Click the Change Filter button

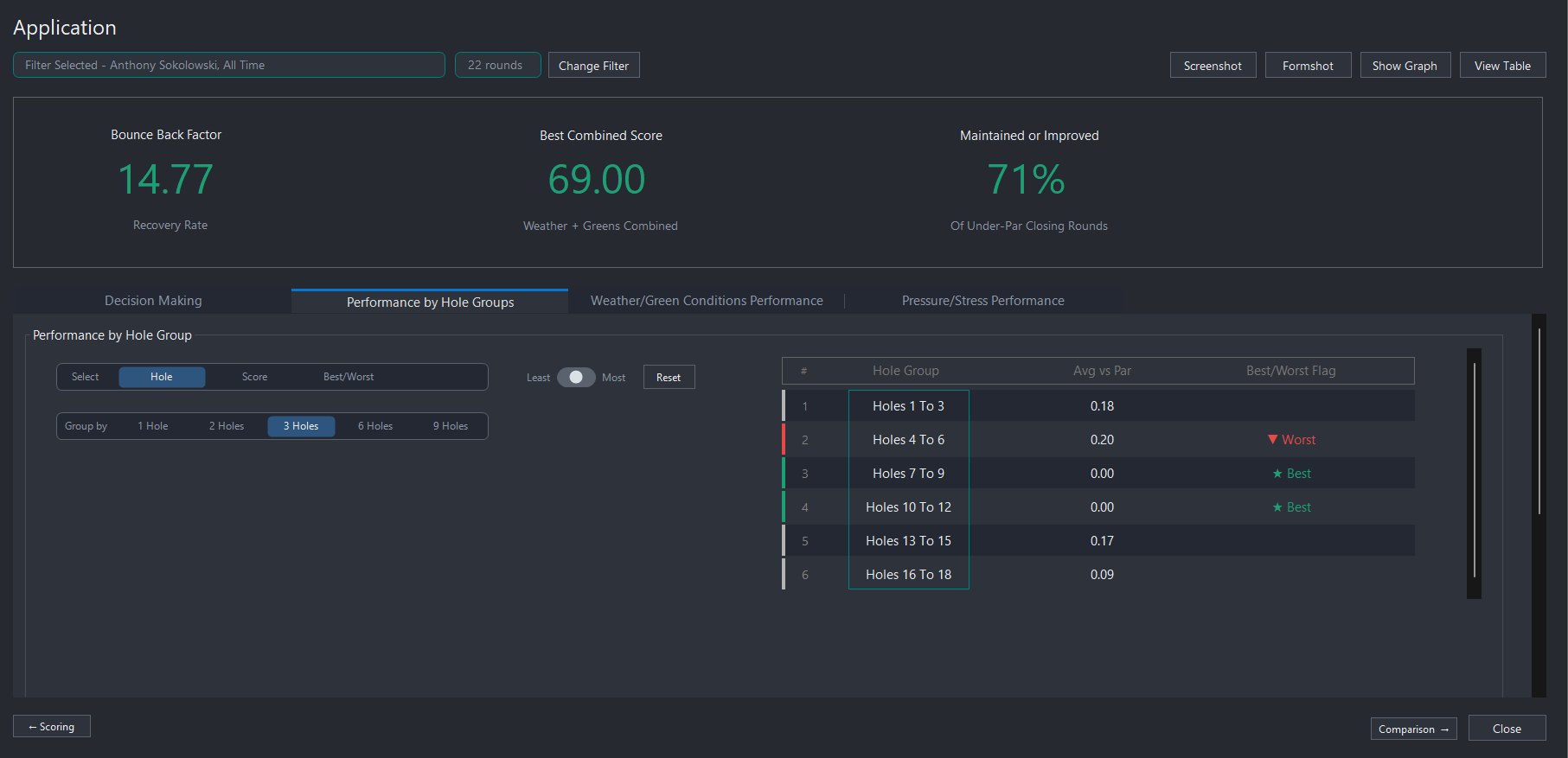pos(594,66)
